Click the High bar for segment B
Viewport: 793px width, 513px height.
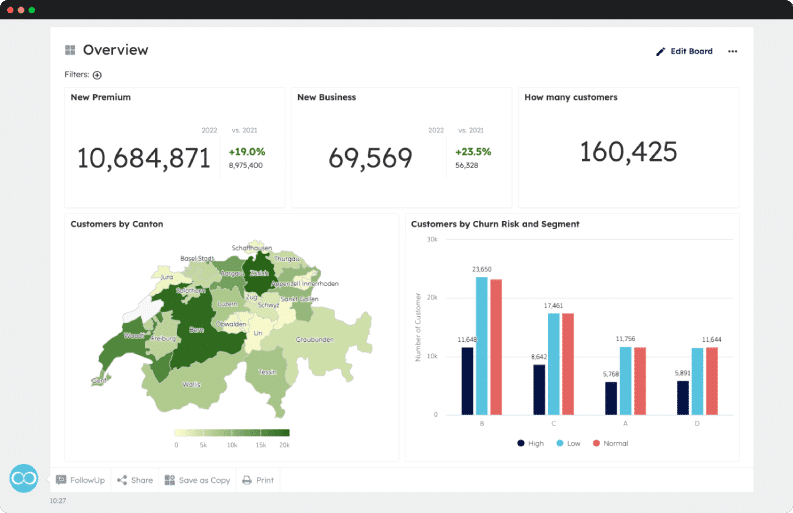click(x=467, y=381)
